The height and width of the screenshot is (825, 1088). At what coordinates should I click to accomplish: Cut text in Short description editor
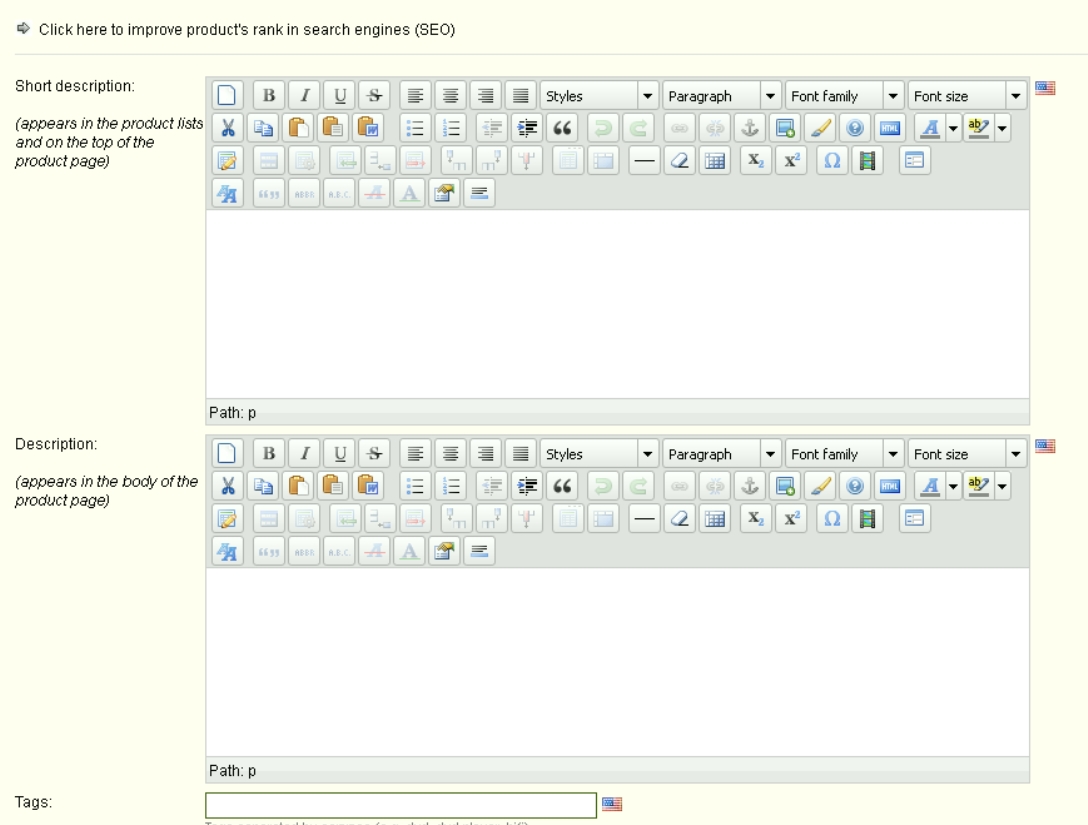227,128
